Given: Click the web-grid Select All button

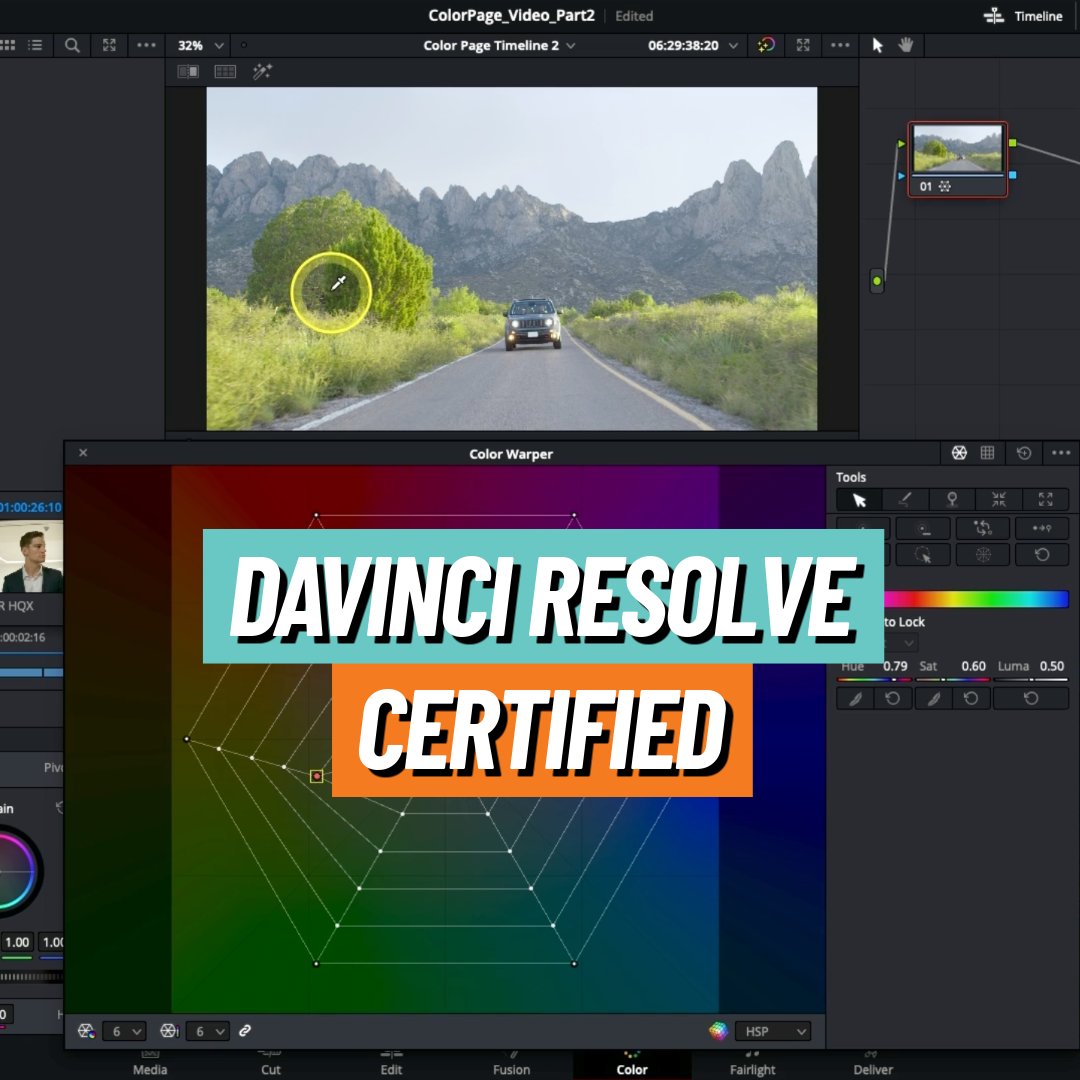Looking at the screenshot, I should tap(982, 554).
